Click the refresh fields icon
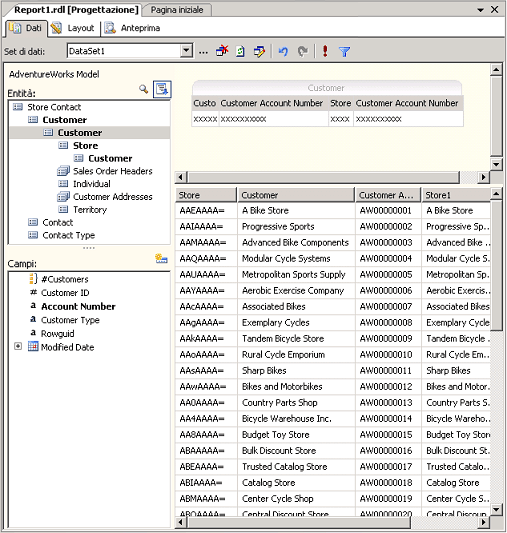The image size is (507, 533). pyautogui.click(x=240, y=51)
